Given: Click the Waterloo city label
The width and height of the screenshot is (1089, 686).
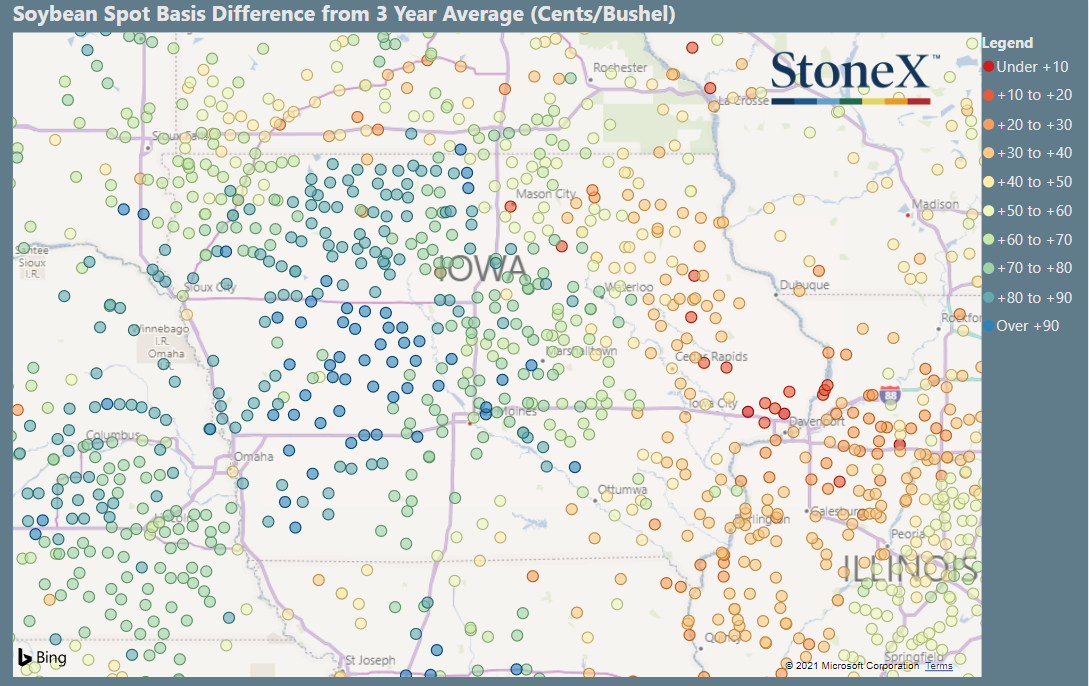Looking at the screenshot, I should pos(629,287).
